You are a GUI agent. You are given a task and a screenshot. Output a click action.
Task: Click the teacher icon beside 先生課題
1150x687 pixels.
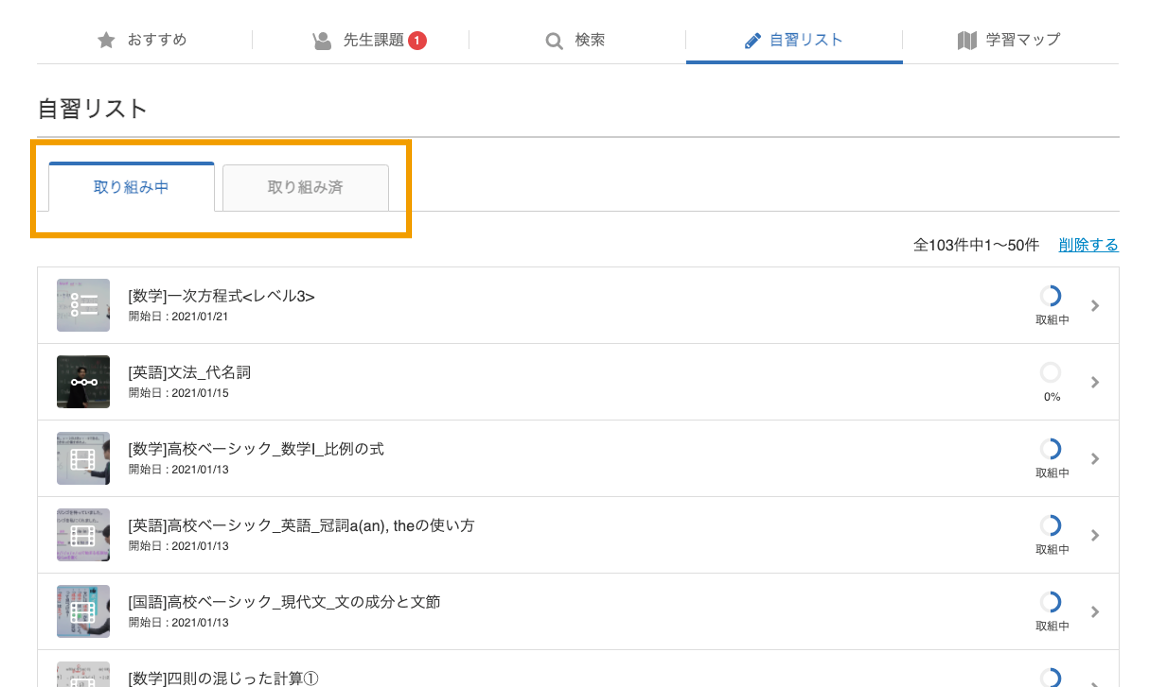tap(322, 40)
